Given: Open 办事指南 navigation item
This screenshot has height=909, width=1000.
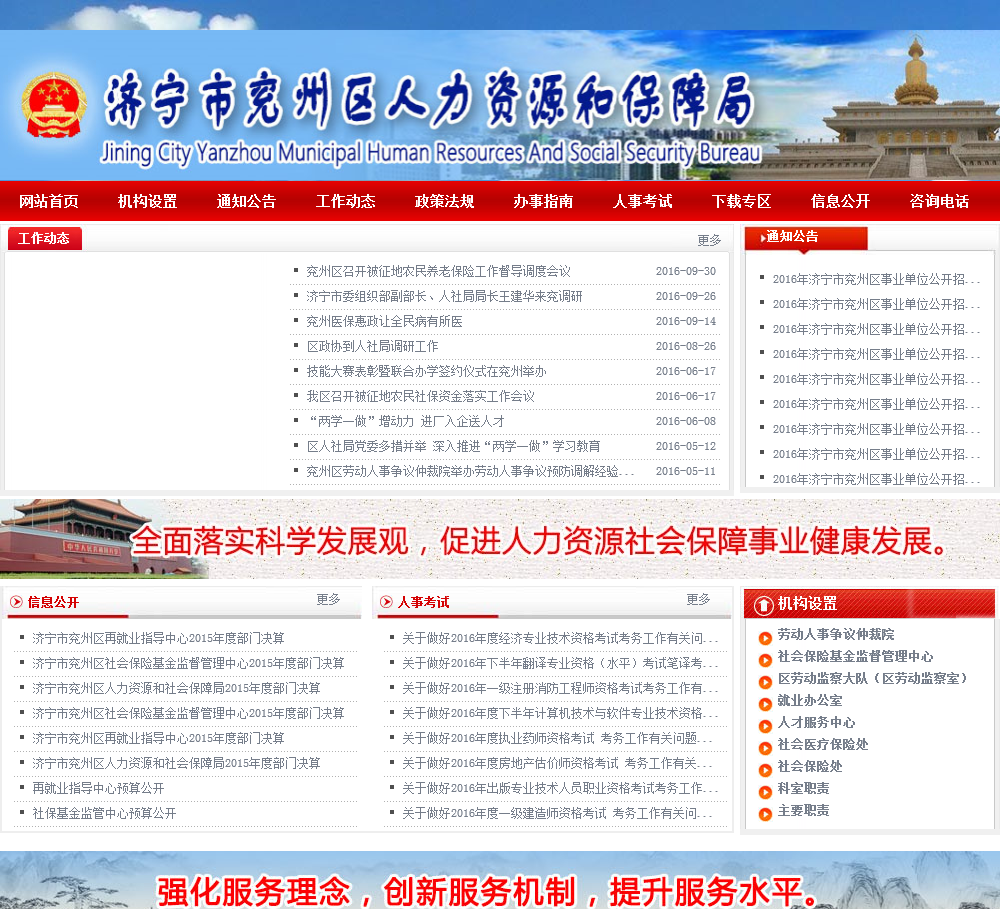Looking at the screenshot, I should (x=543, y=202).
